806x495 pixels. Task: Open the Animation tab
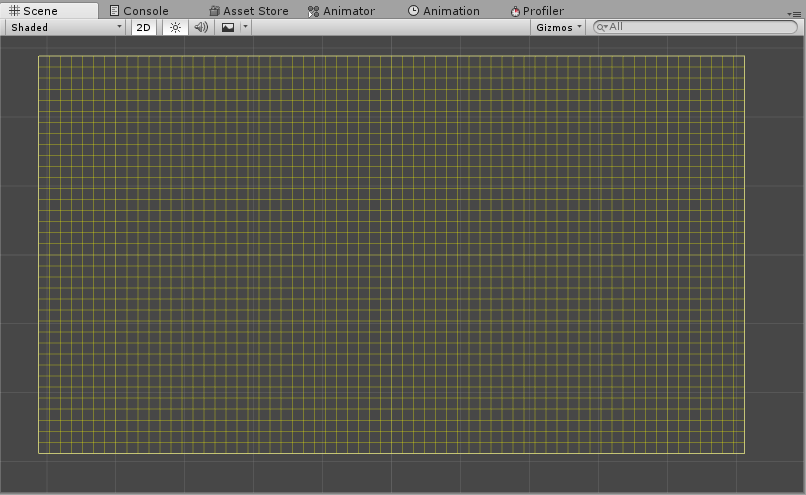tap(444, 11)
